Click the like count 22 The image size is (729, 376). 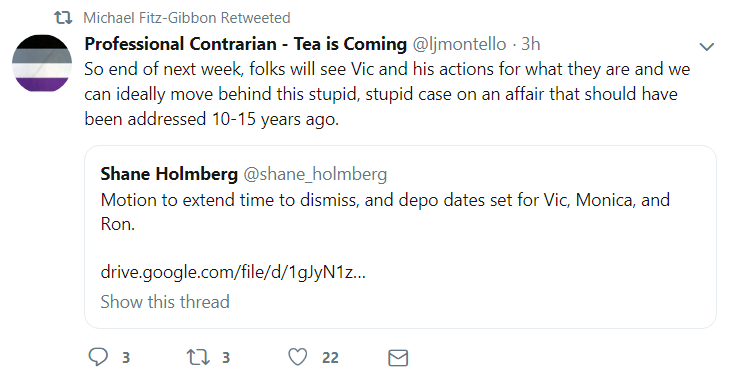coord(330,358)
